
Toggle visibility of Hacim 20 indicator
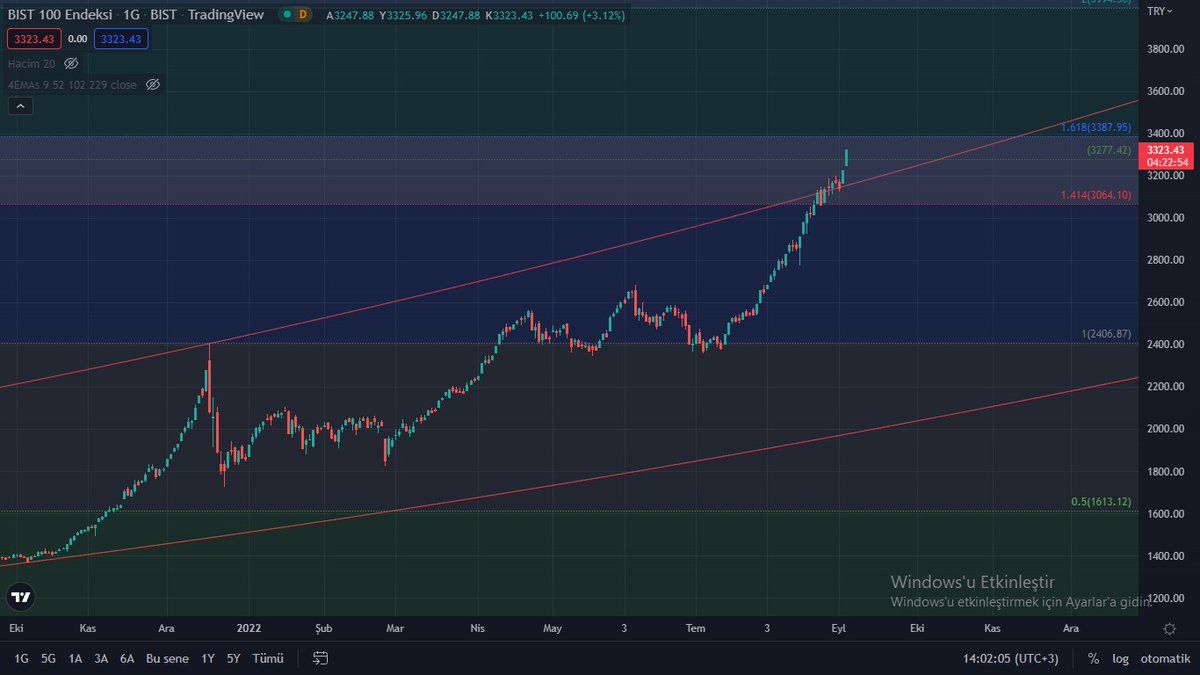(x=71, y=63)
